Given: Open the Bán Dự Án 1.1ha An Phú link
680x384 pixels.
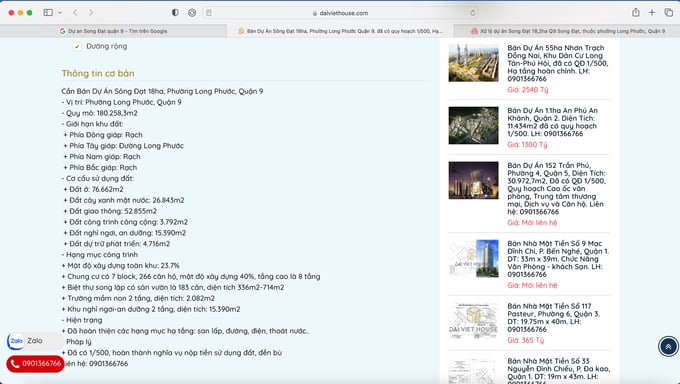Looking at the screenshot, I should pyautogui.click(x=552, y=122).
